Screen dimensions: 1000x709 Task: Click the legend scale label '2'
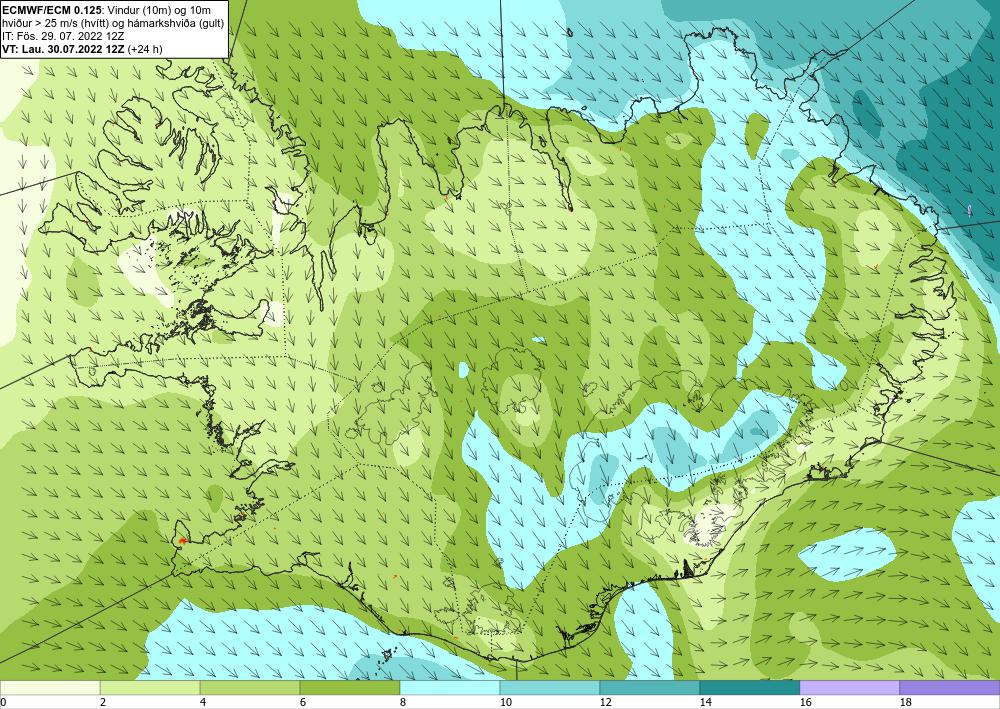pos(103,702)
